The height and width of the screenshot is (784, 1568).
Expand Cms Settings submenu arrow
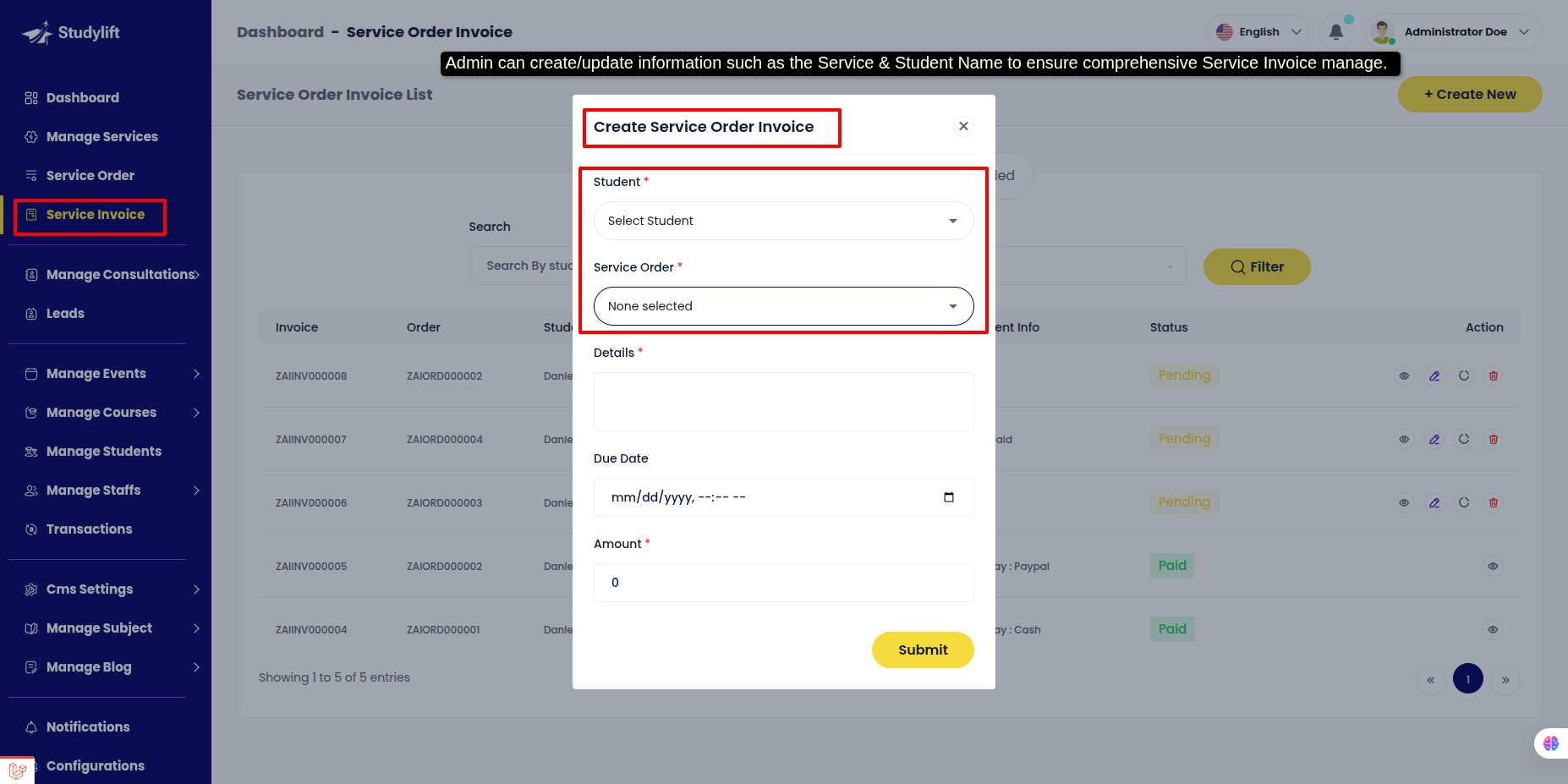(196, 589)
